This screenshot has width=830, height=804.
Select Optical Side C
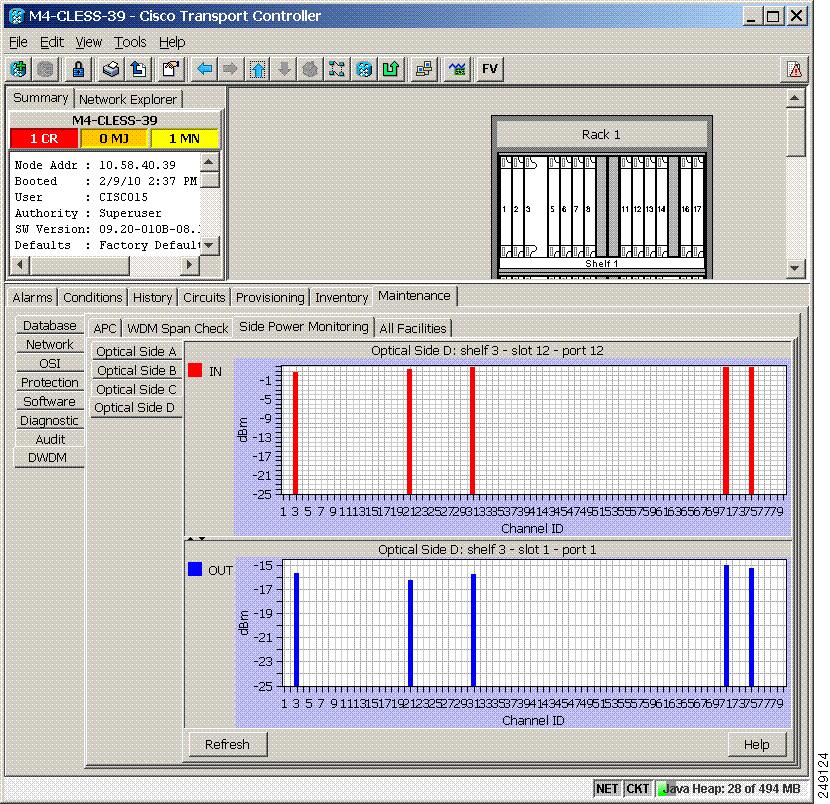tap(136, 390)
